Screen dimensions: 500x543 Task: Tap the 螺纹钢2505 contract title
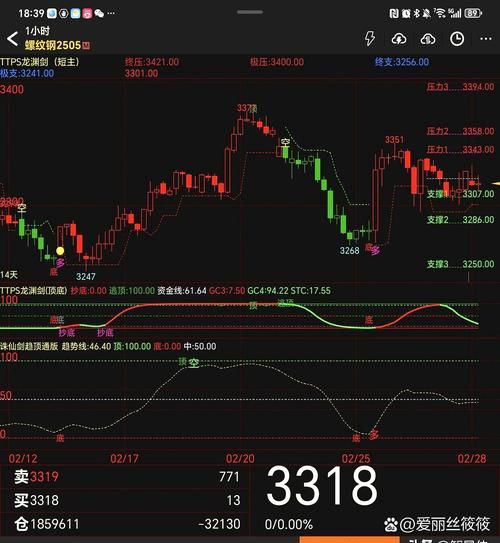point(53,45)
